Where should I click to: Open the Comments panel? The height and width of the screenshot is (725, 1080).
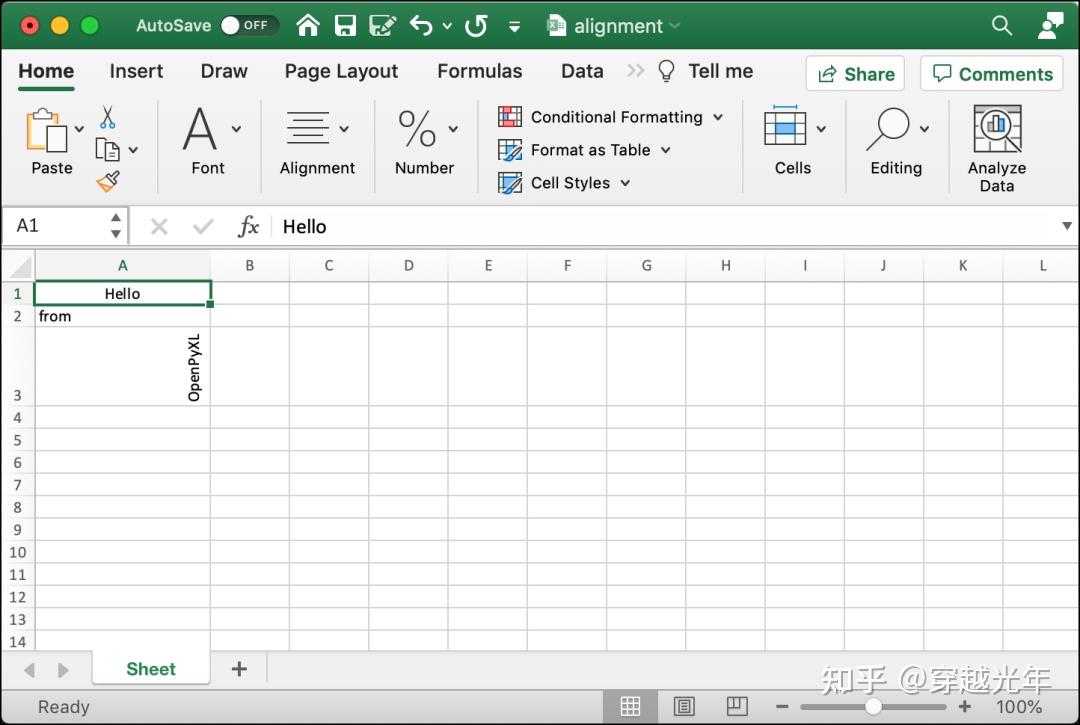point(991,73)
